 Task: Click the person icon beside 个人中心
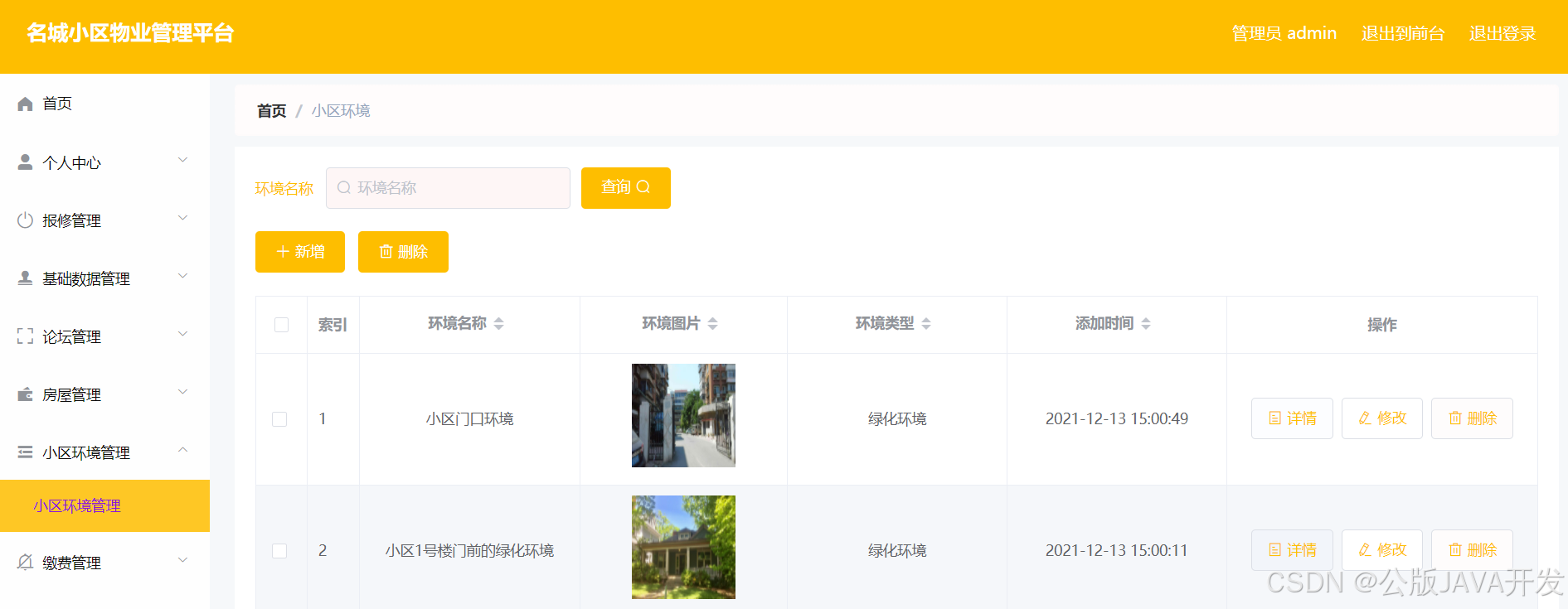click(x=25, y=162)
